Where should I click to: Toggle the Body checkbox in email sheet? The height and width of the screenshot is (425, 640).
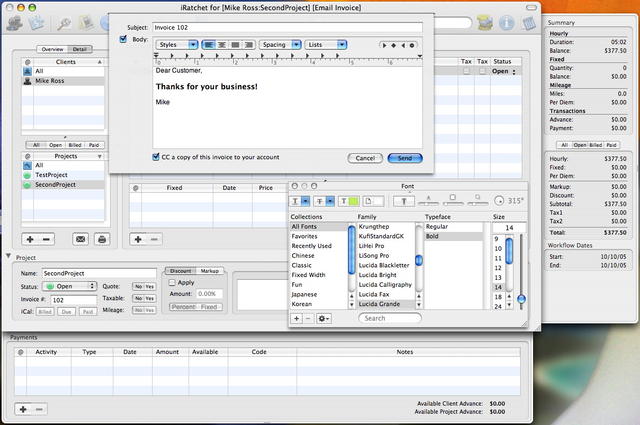[123, 39]
